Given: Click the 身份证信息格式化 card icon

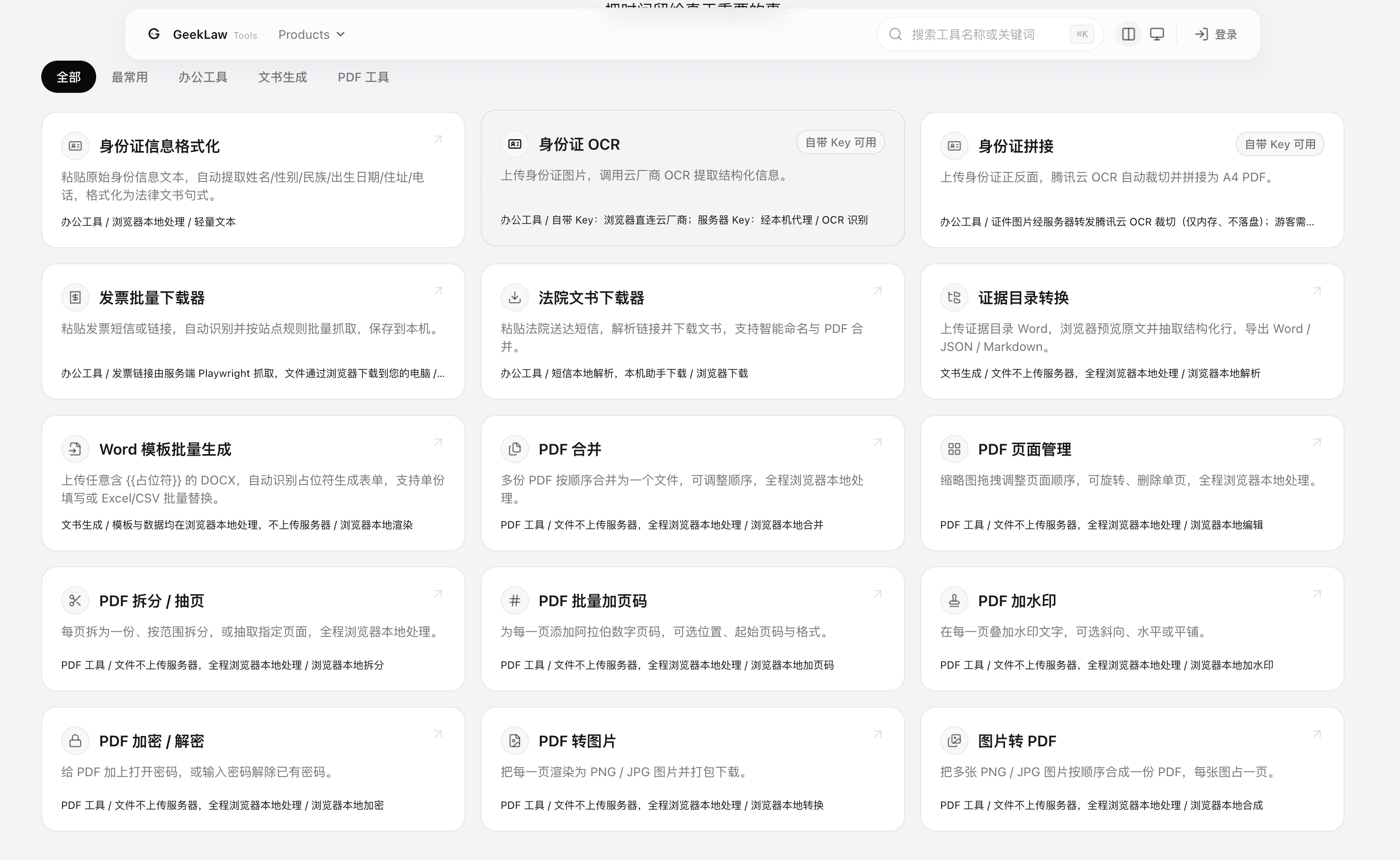Looking at the screenshot, I should [75, 146].
